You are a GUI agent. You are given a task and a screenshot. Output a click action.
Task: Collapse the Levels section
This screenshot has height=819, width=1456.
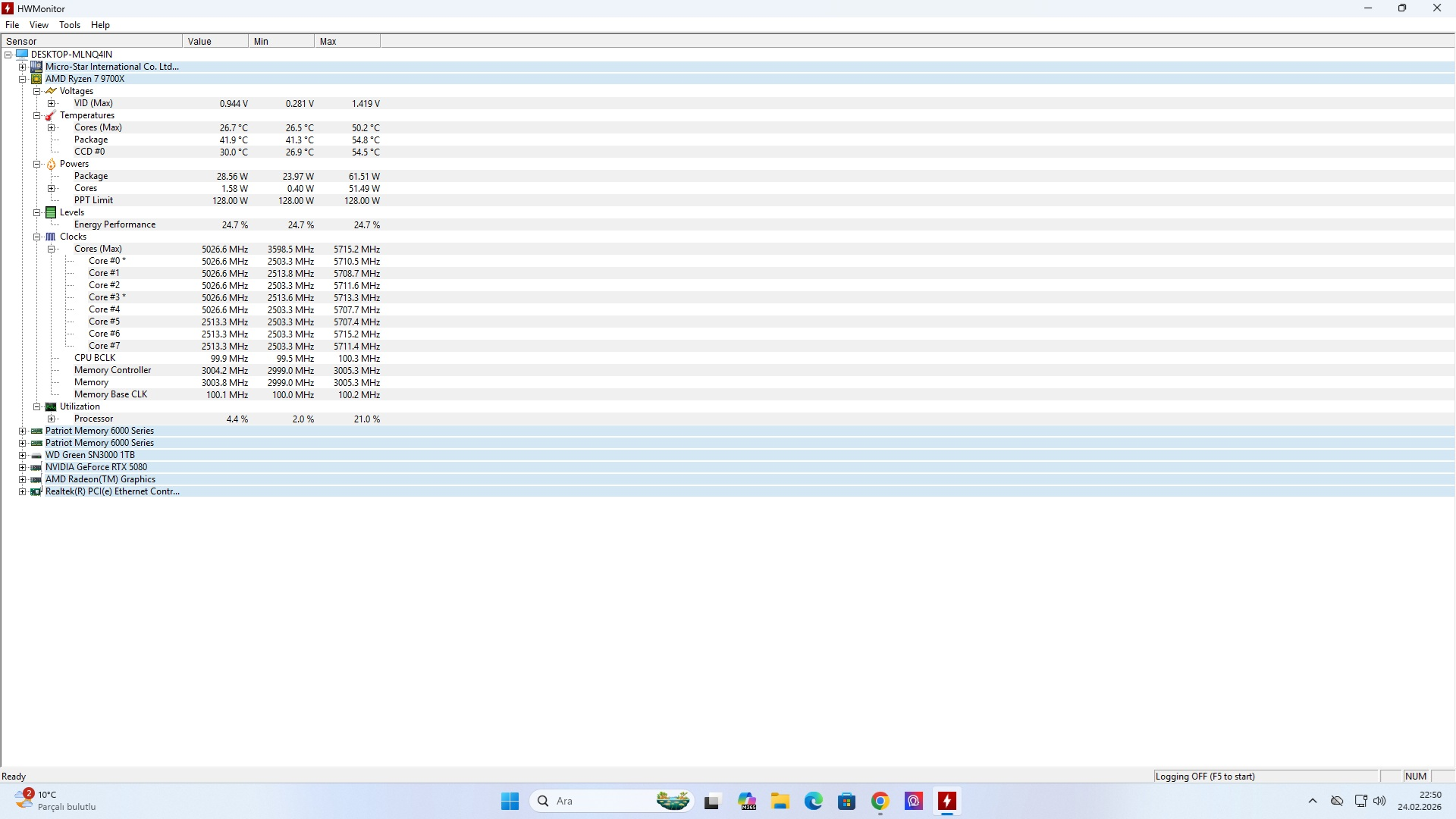click(x=37, y=212)
